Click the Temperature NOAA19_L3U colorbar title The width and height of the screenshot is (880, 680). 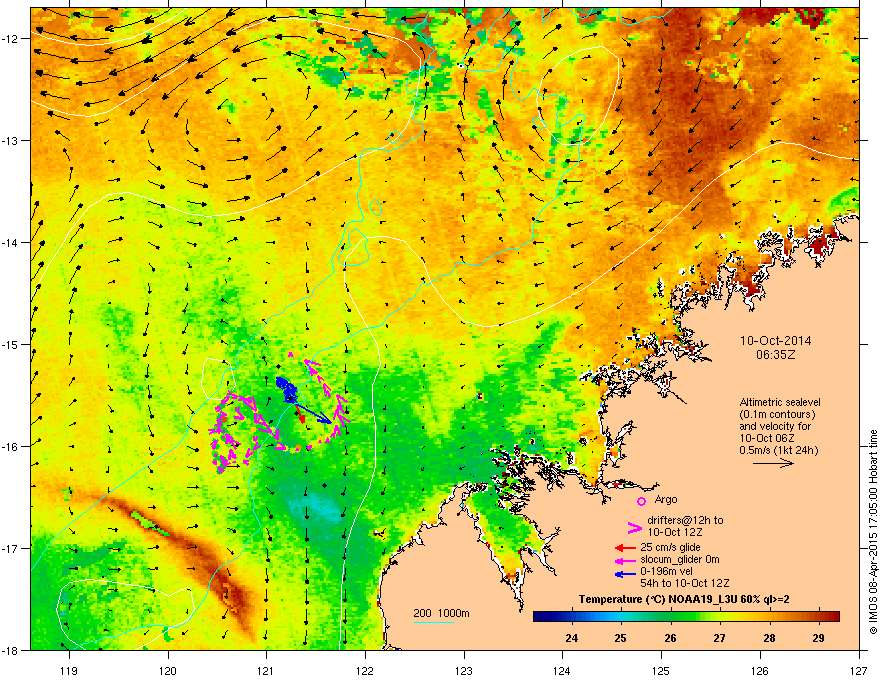[684, 599]
